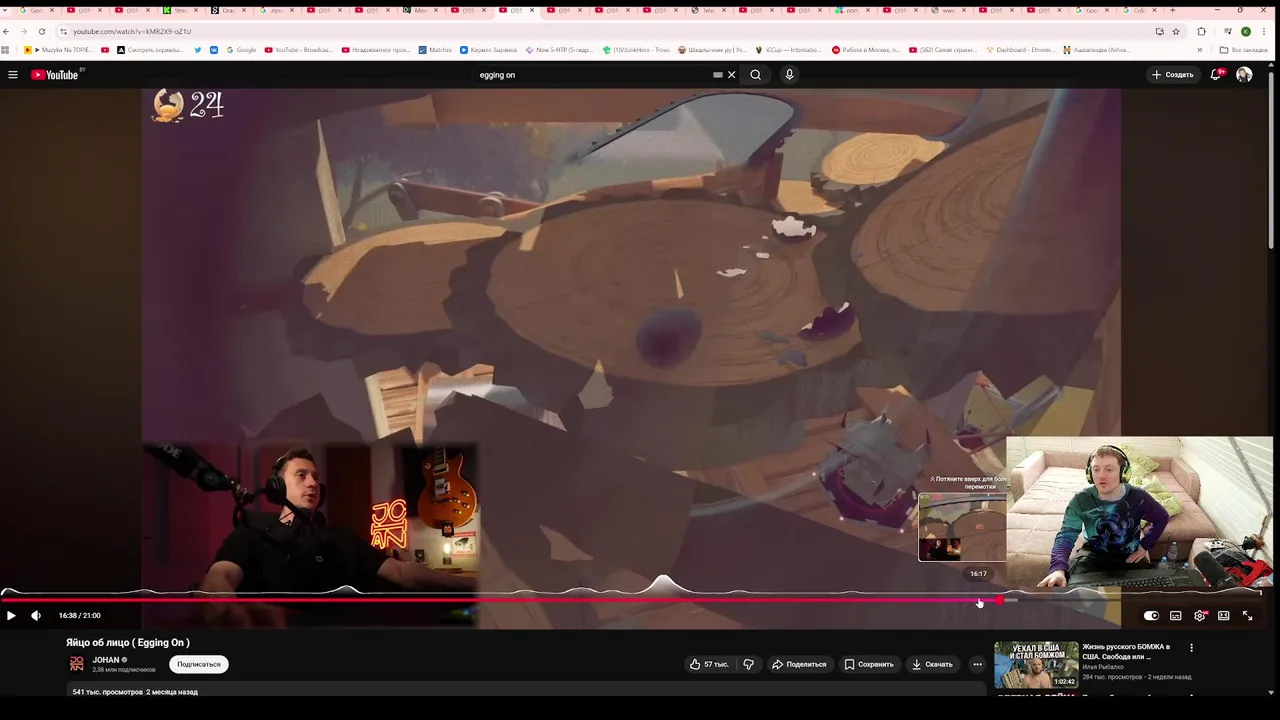Image resolution: width=1280 pixels, height=720 pixels.
Task: Play the video with play button
Action: click(x=11, y=616)
